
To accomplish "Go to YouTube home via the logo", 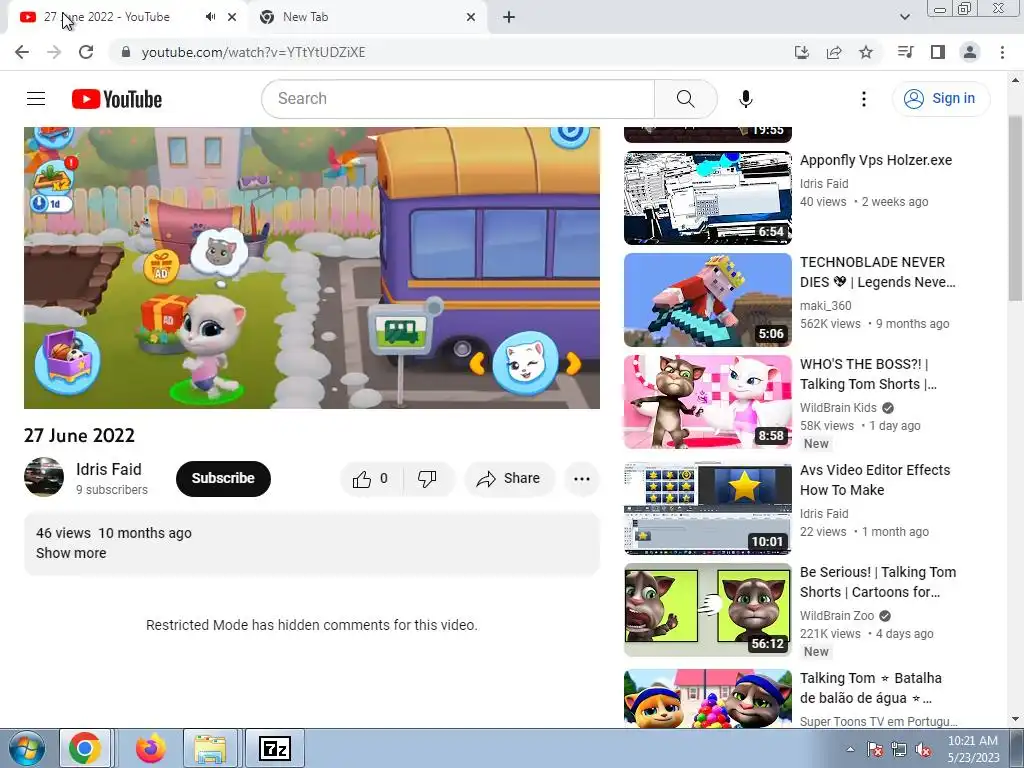I will tap(117, 99).
